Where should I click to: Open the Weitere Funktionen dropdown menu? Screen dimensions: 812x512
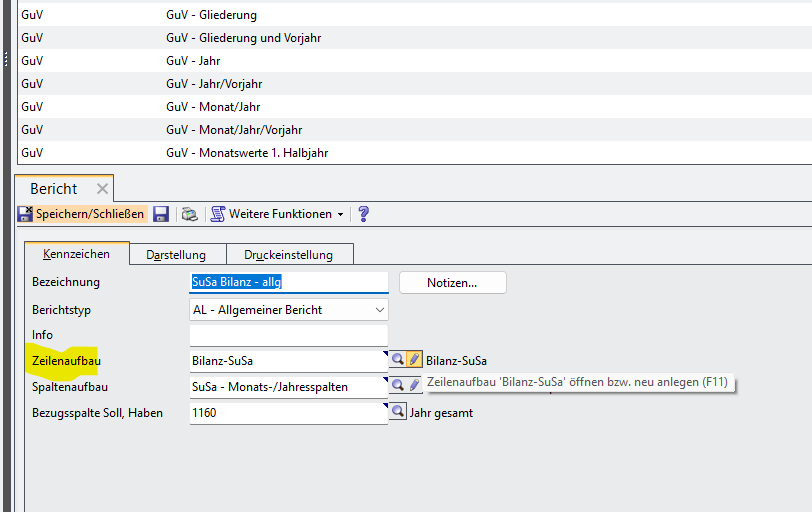coord(278,214)
